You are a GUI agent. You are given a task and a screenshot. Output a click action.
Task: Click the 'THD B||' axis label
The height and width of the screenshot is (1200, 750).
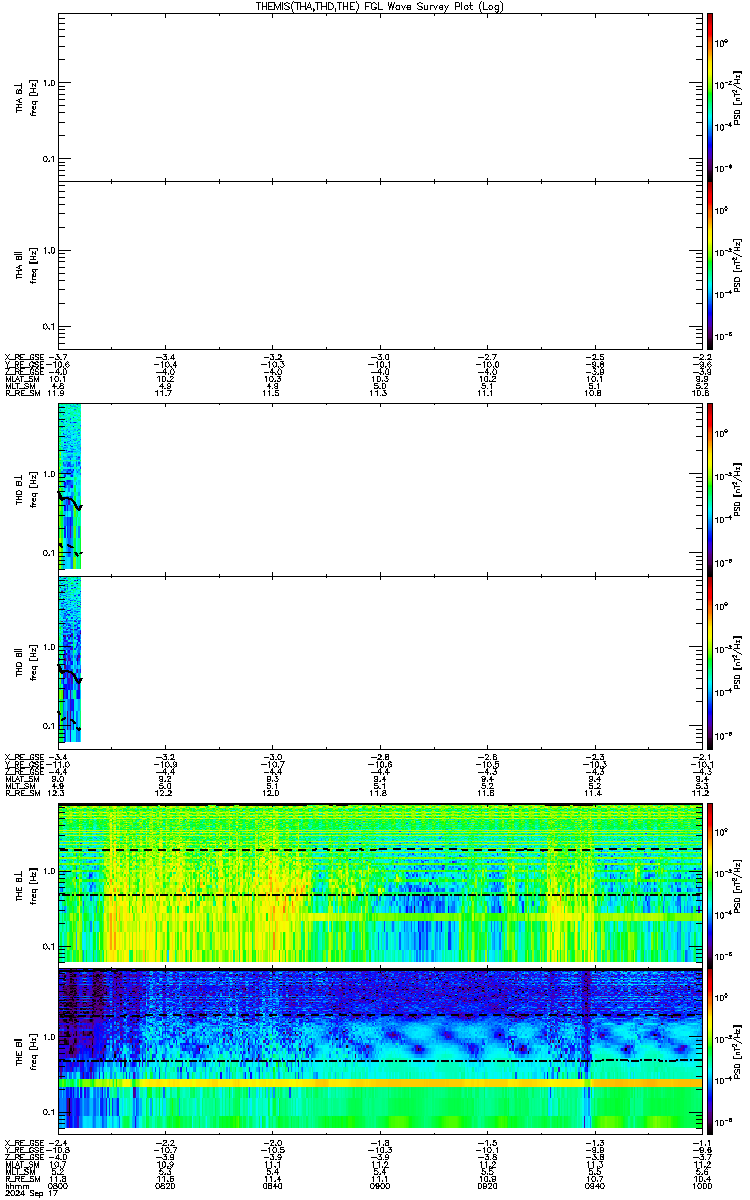20,661
